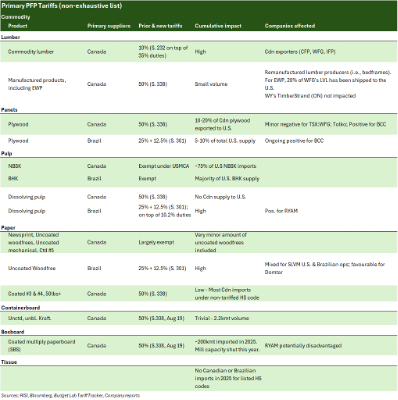Image resolution: width=398 pixels, height=400 pixels.
Task: Click '~70% of U.S NBSK imports' cell
Action: (x=225, y=166)
